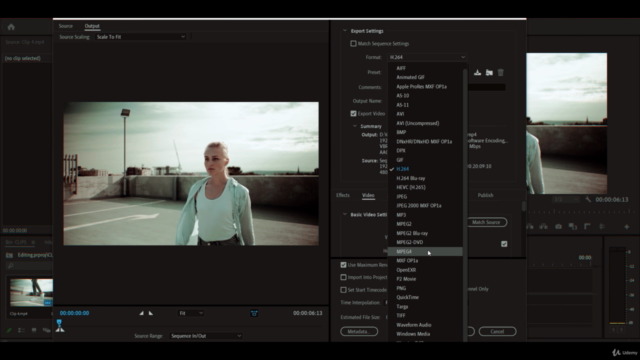
Task: Click the blue 00:00:00:00 current timecode
Action: 74,313
